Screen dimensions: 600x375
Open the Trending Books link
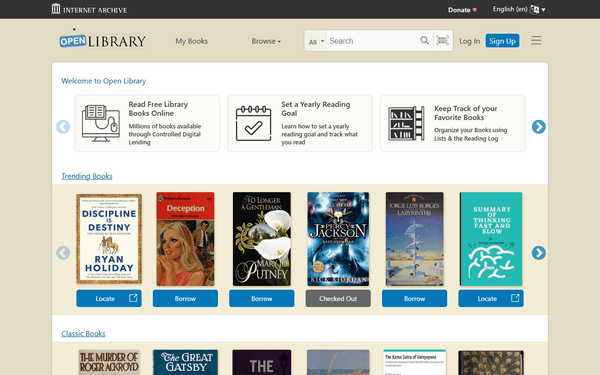[x=87, y=176]
